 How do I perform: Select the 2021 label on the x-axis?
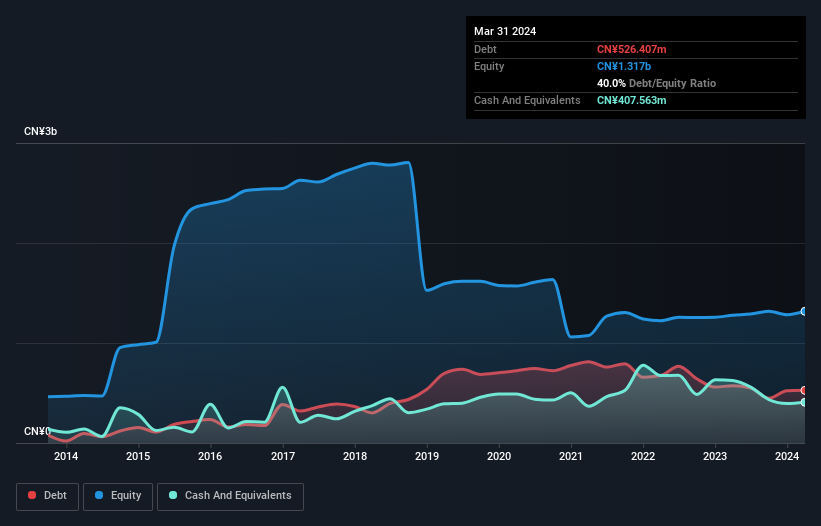571,457
